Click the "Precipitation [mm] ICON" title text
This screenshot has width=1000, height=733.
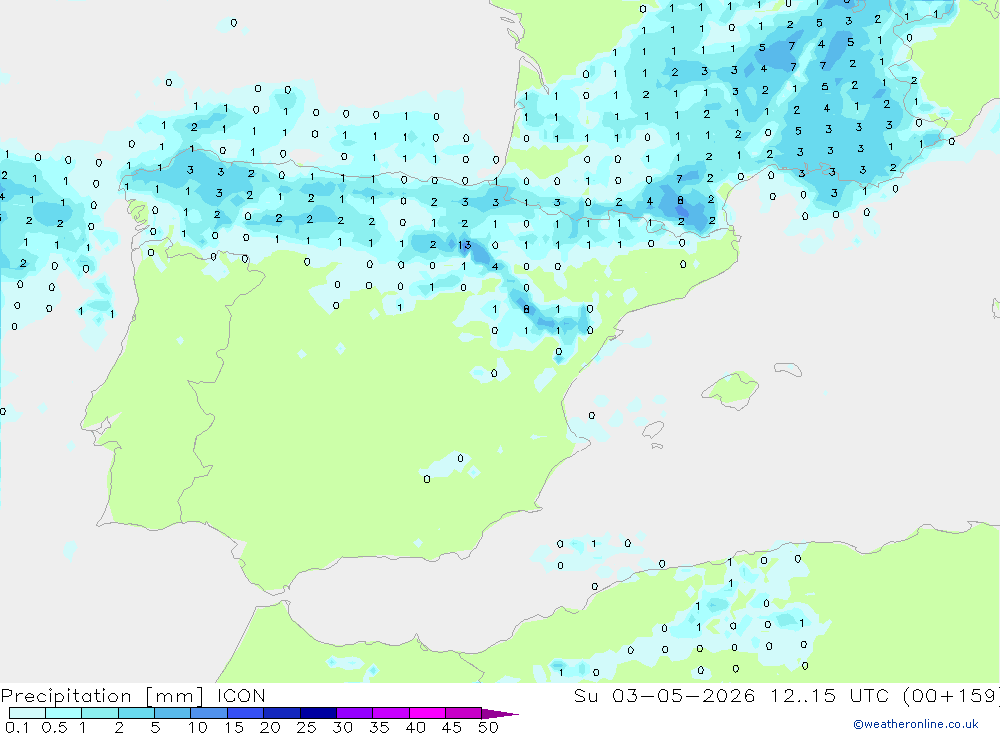(x=133, y=696)
